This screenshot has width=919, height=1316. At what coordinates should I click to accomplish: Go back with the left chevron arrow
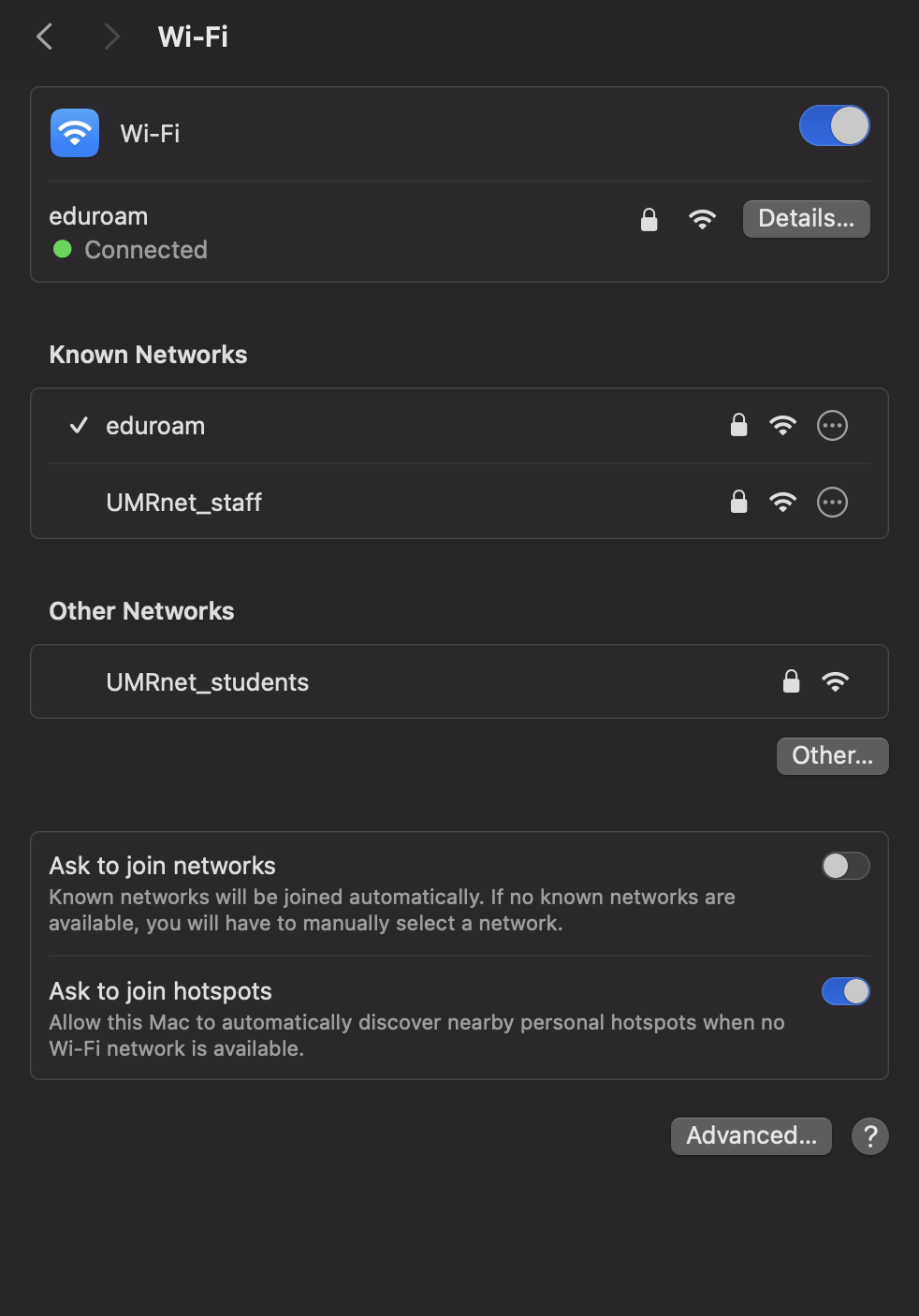pyautogui.click(x=44, y=37)
